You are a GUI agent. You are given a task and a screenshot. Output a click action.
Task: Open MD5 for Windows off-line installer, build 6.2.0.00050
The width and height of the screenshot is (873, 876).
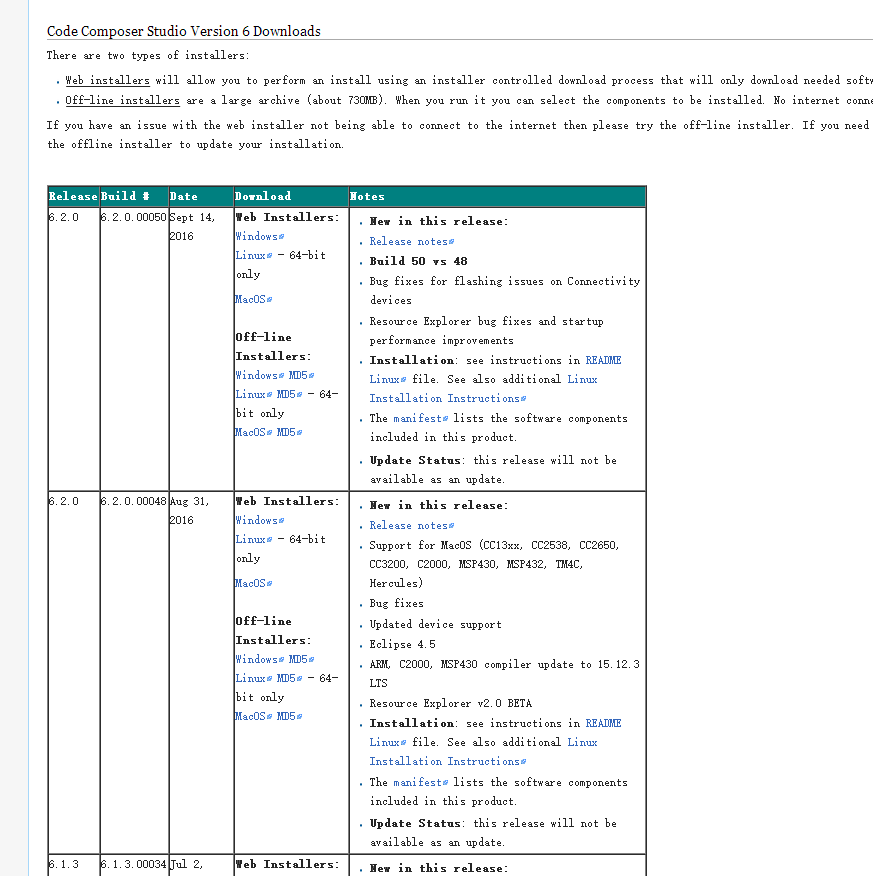pyautogui.click(x=301, y=375)
